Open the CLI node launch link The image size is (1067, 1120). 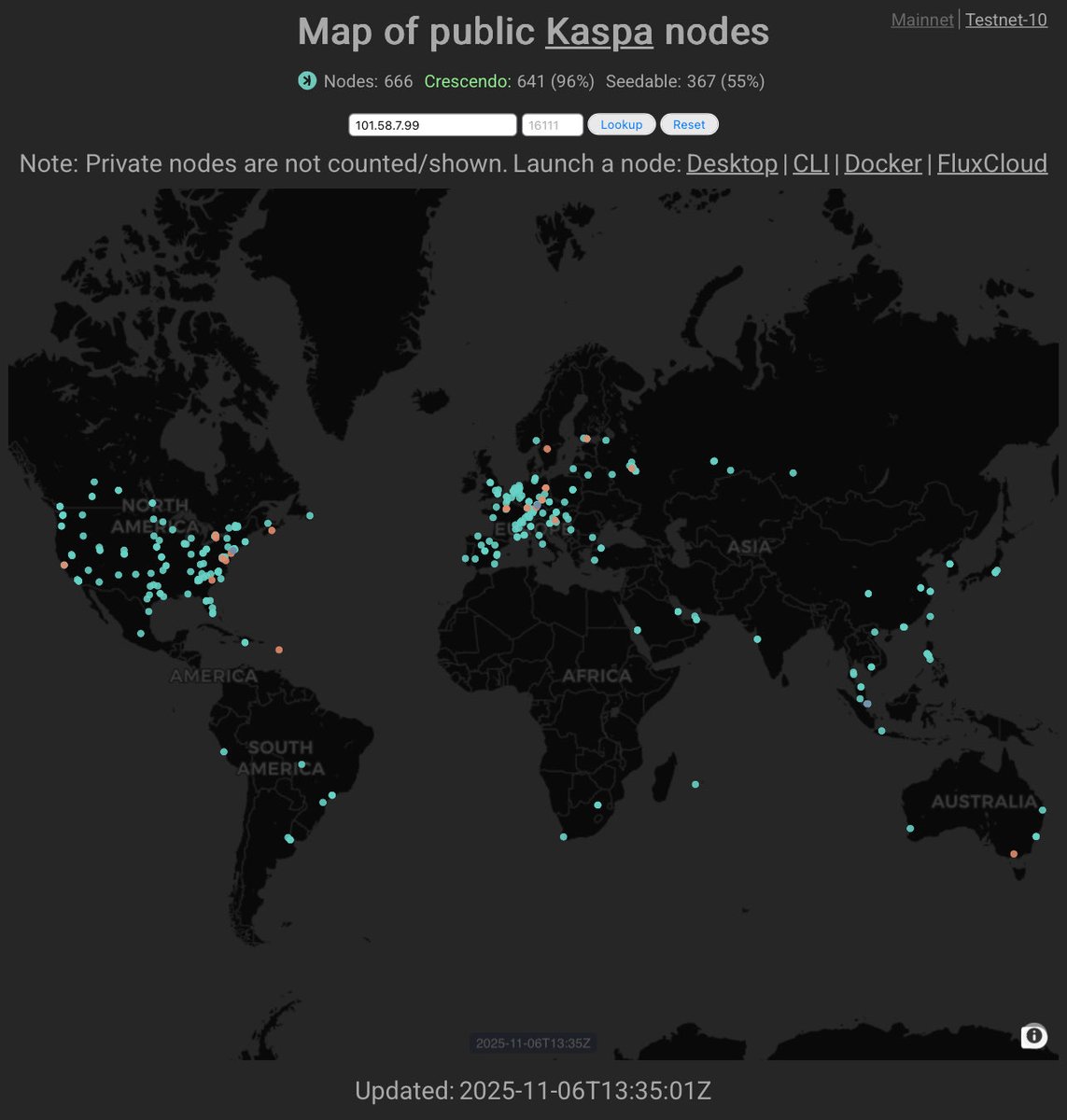coord(809,163)
